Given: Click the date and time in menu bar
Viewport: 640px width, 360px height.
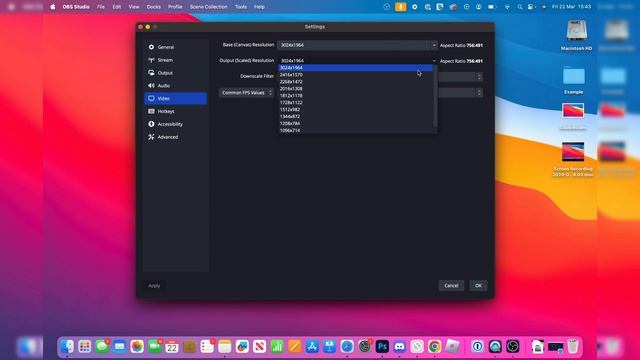Looking at the screenshot, I should pos(571,7).
